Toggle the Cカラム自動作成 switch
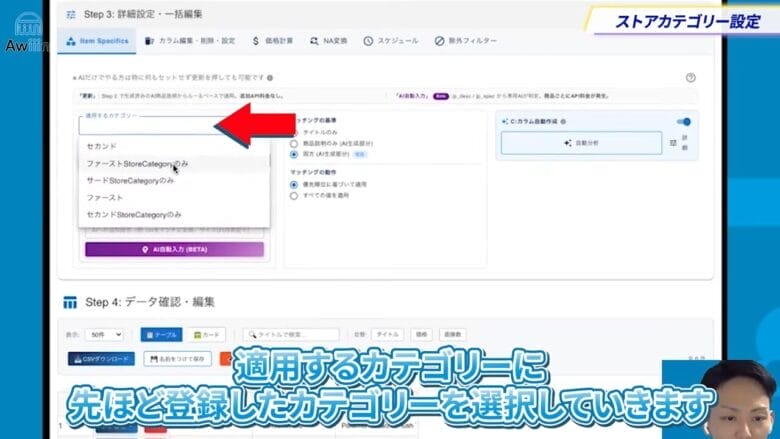 tap(683, 122)
